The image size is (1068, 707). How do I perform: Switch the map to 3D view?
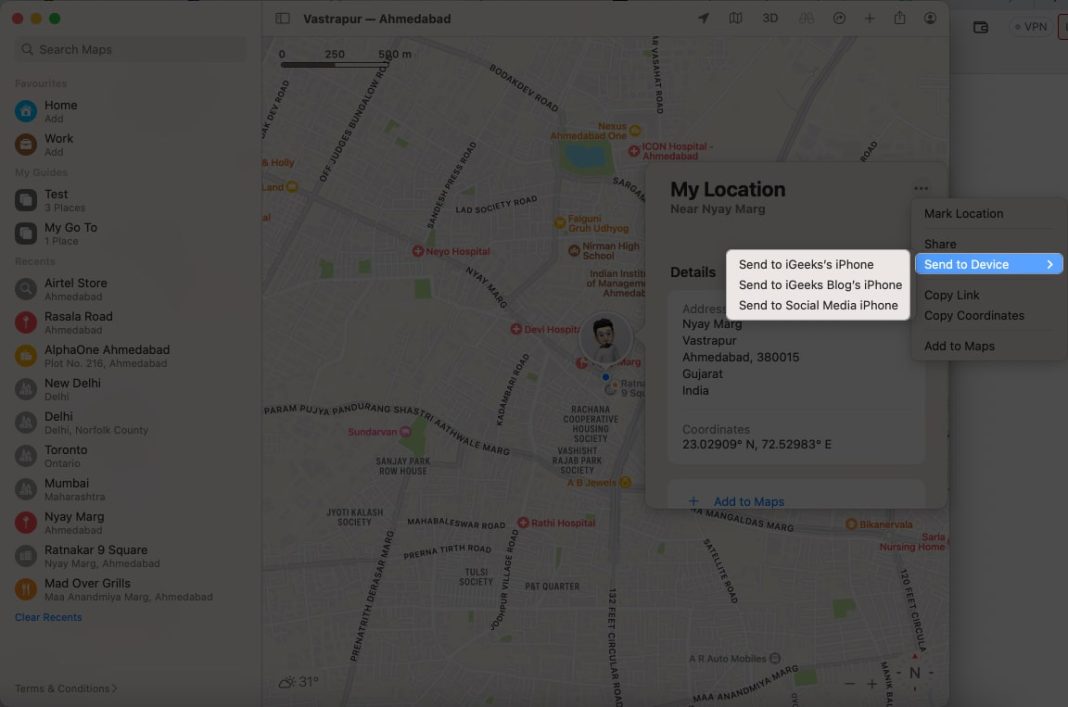point(769,17)
